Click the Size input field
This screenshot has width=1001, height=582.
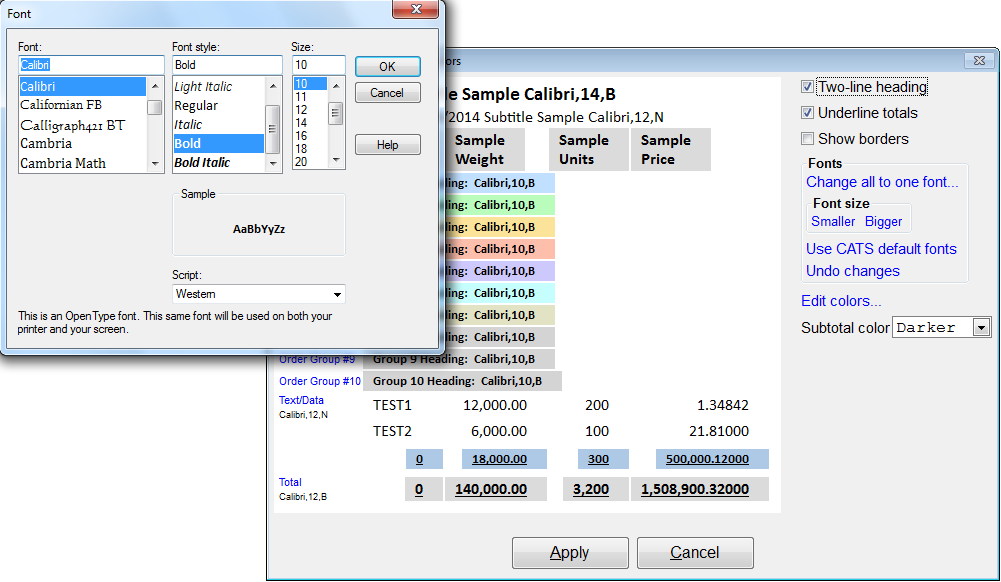point(319,65)
